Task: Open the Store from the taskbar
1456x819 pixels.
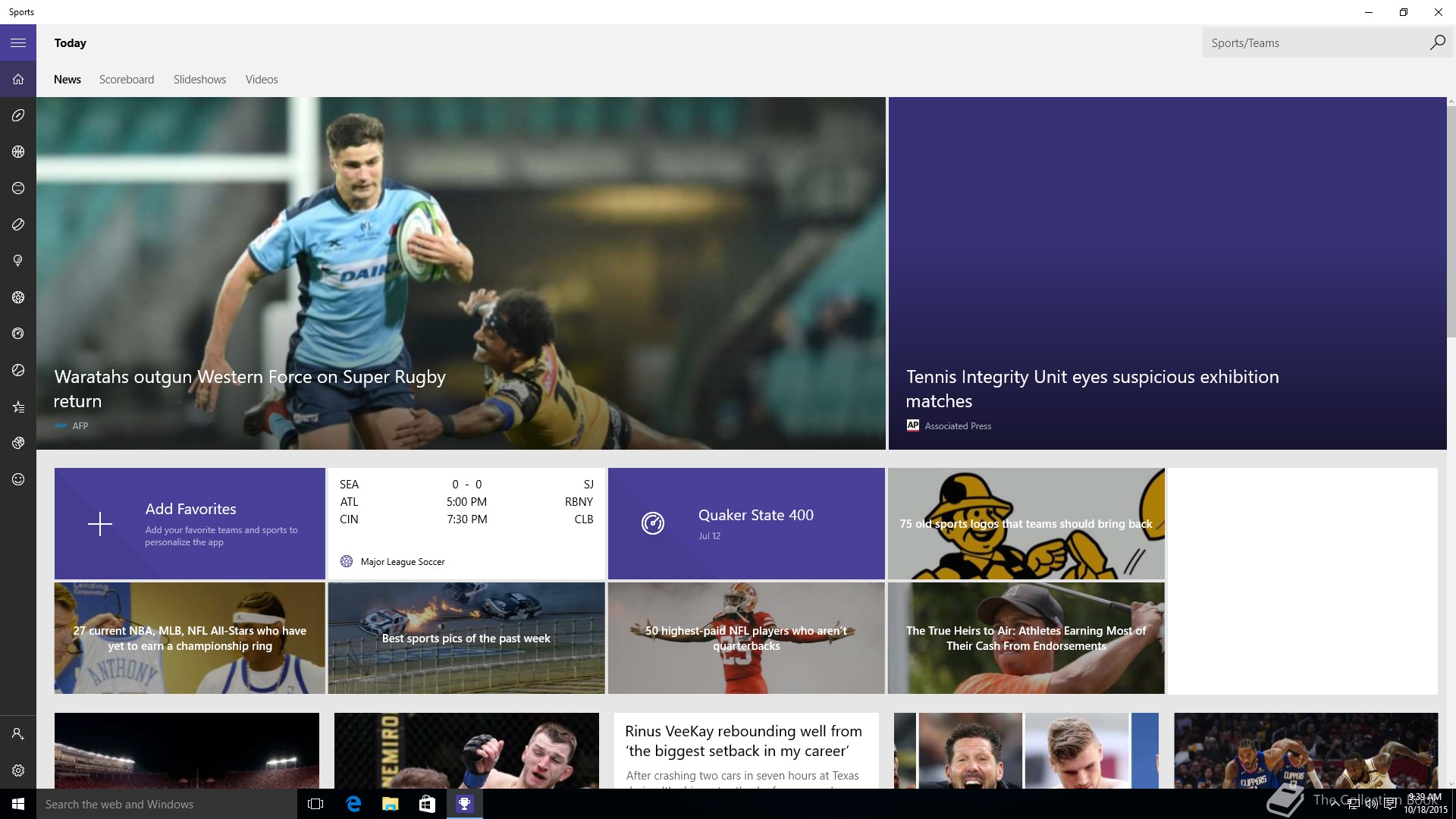Action: pos(427,804)
